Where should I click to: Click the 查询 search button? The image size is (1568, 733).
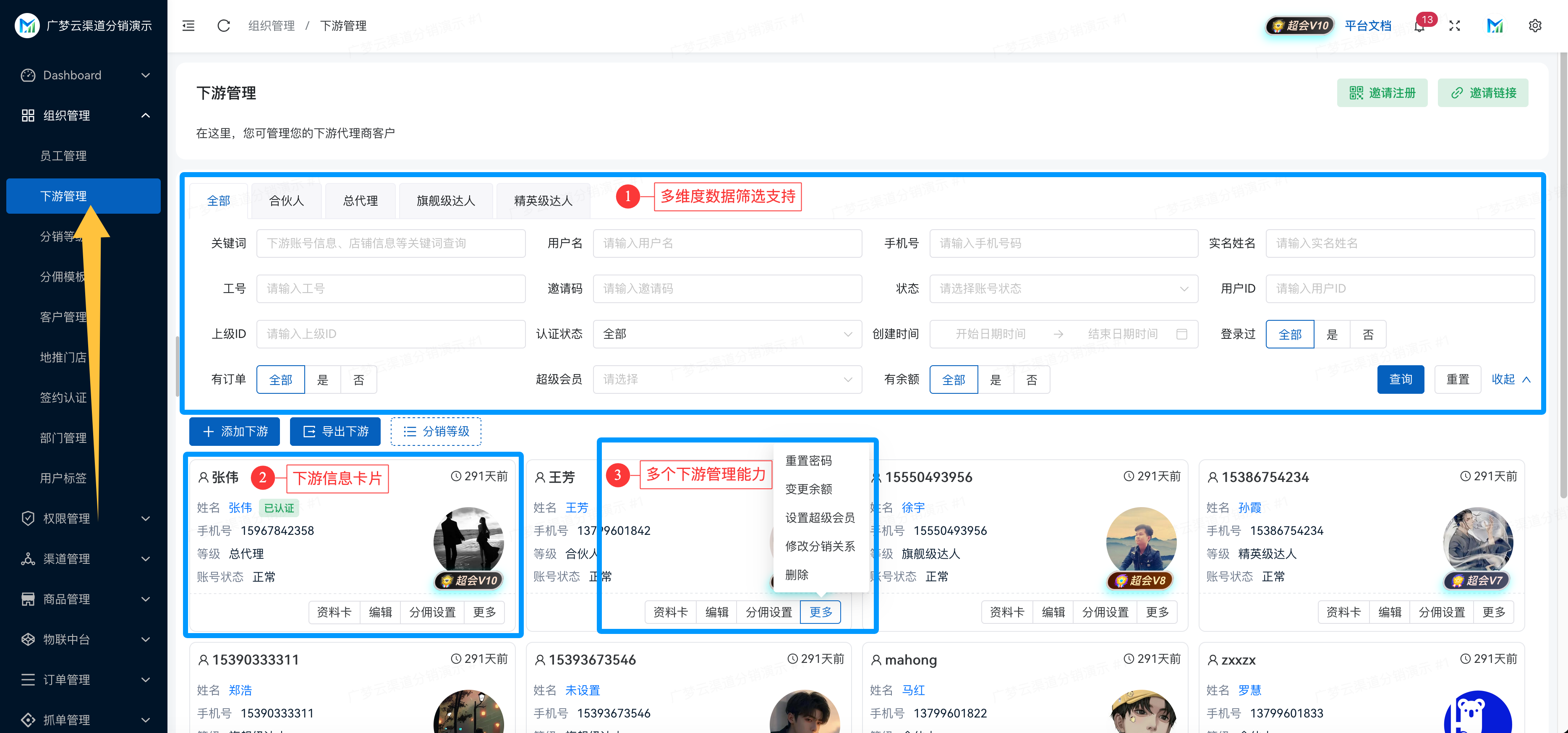pos(1400,379)
